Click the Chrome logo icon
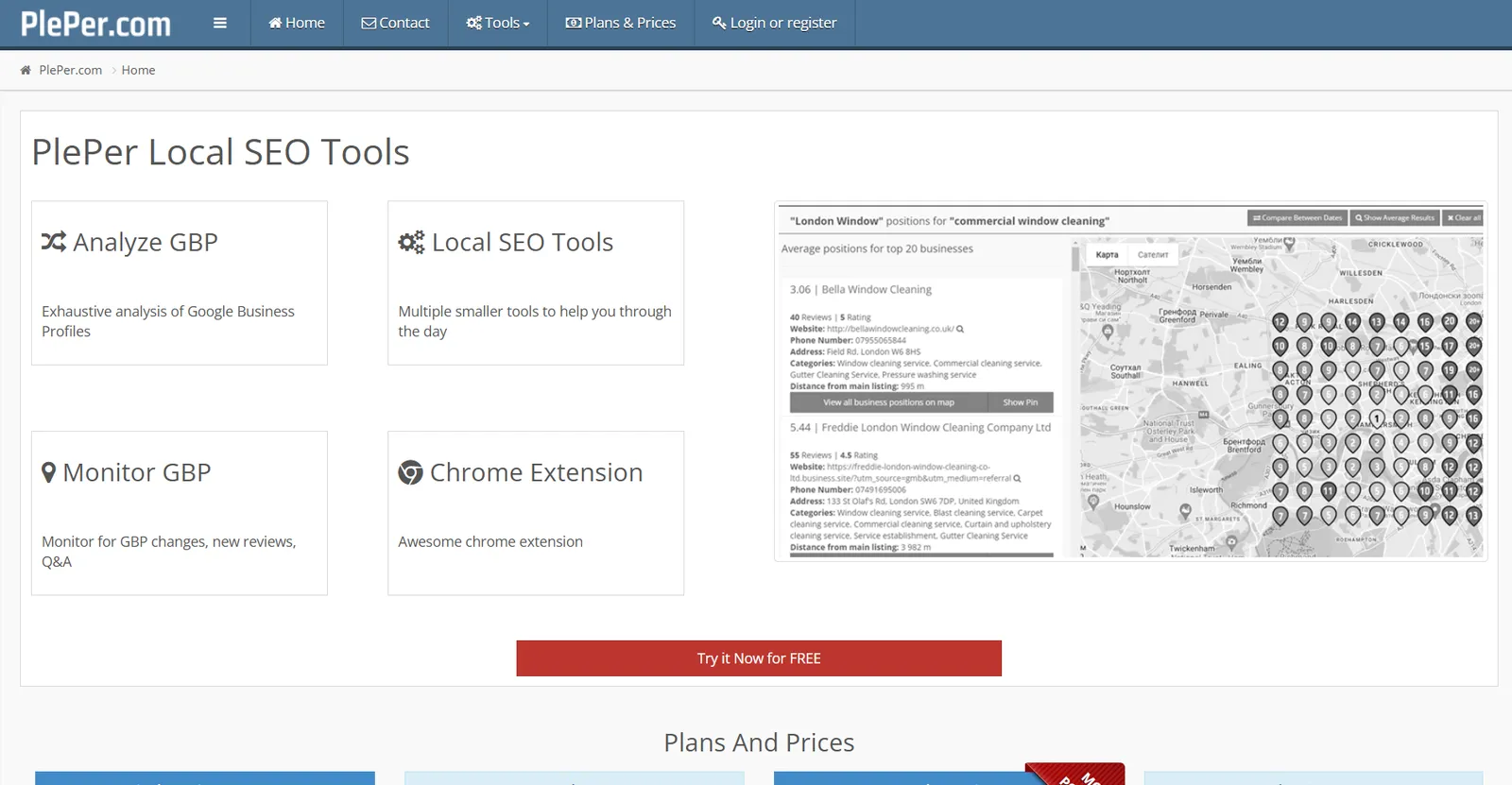This screenshot has height=785, width=1512. point(410,472)
